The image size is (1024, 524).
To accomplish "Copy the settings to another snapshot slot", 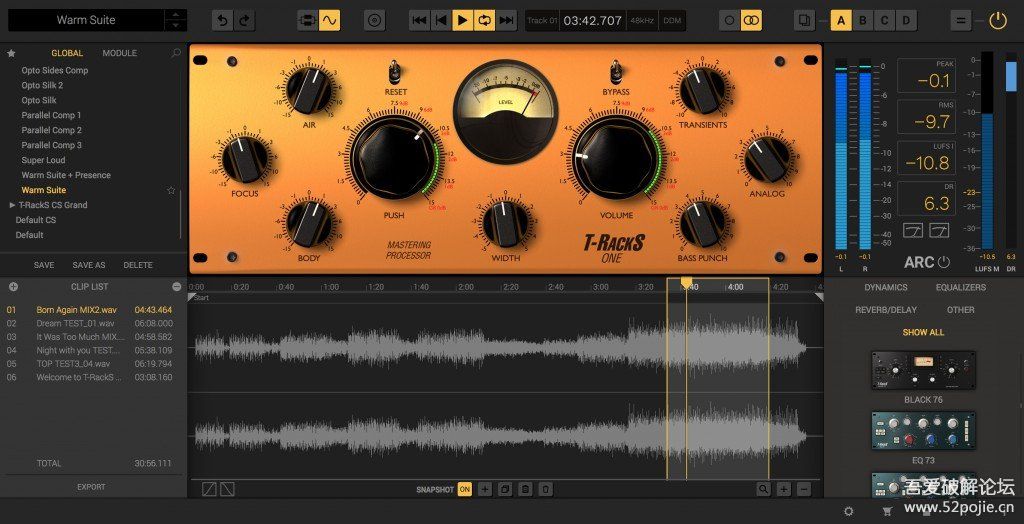I will tap(805, 21).
